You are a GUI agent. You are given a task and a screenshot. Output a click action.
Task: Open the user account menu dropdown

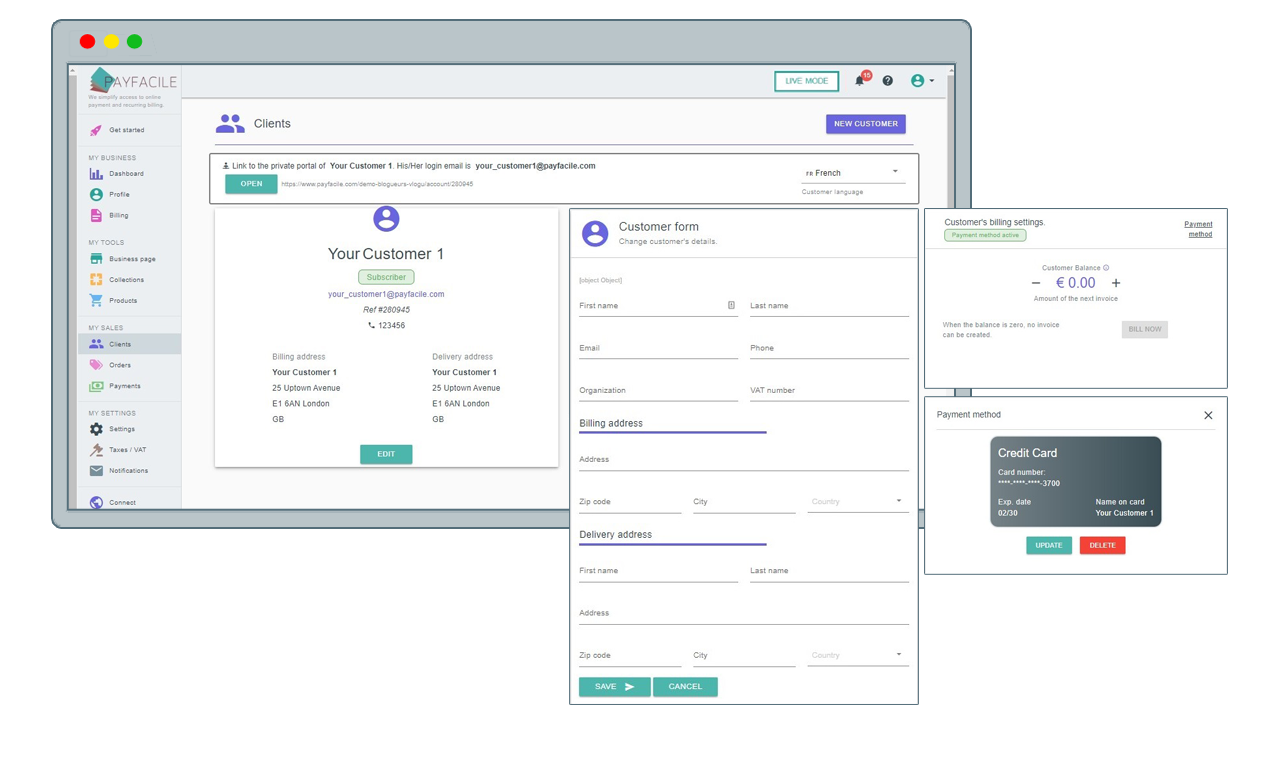coord(922,81)
